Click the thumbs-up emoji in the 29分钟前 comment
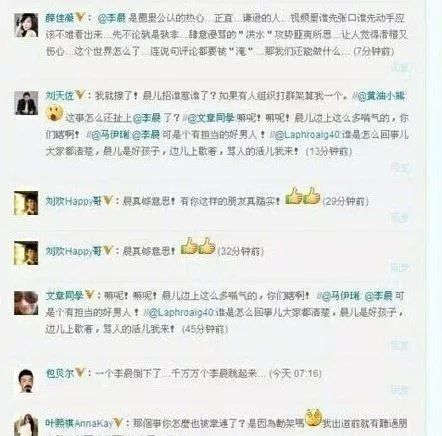 coord(303,196)
